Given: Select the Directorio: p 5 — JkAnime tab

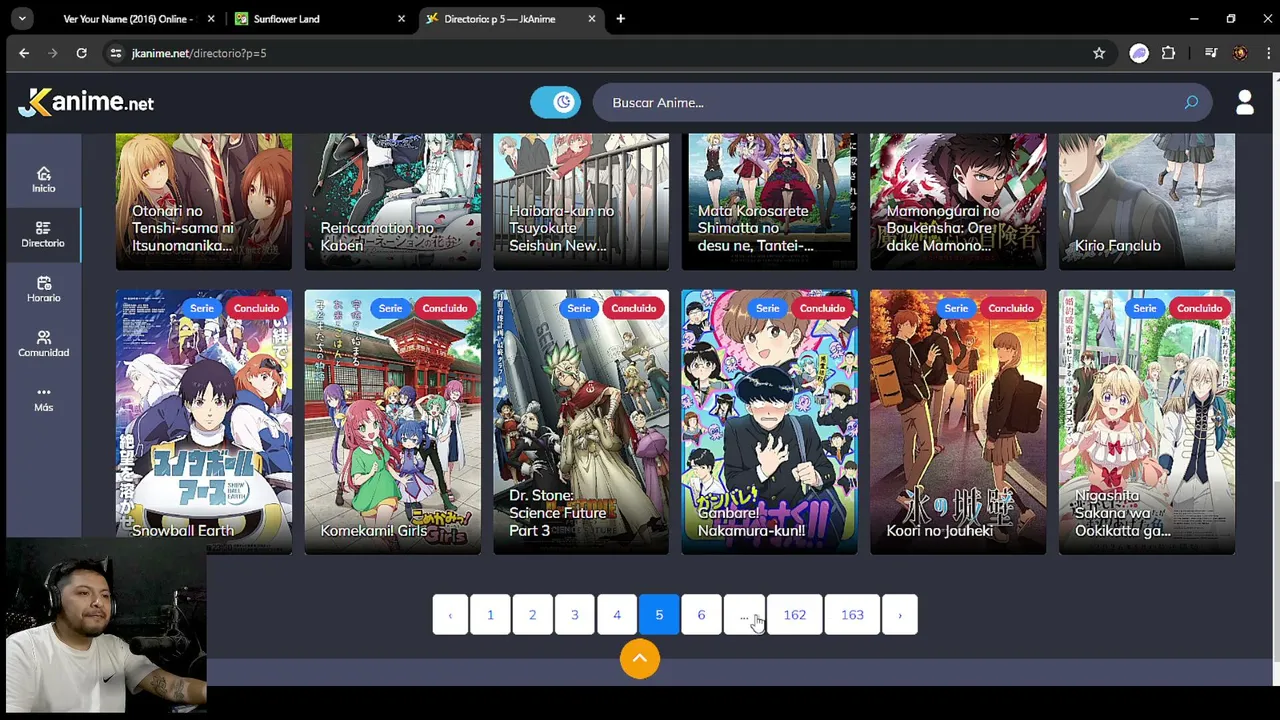Looking at the screenshot, I should (510, 19).
